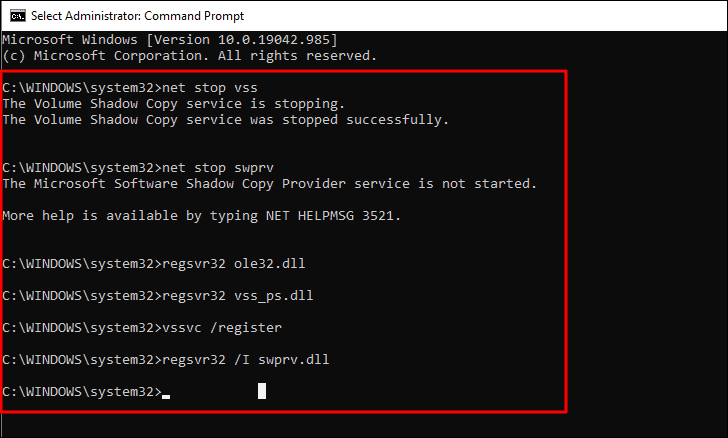Viewport: 728px width, 438px height.
Task: Click the "net stop vss" command text
Action: click(209, 87)
